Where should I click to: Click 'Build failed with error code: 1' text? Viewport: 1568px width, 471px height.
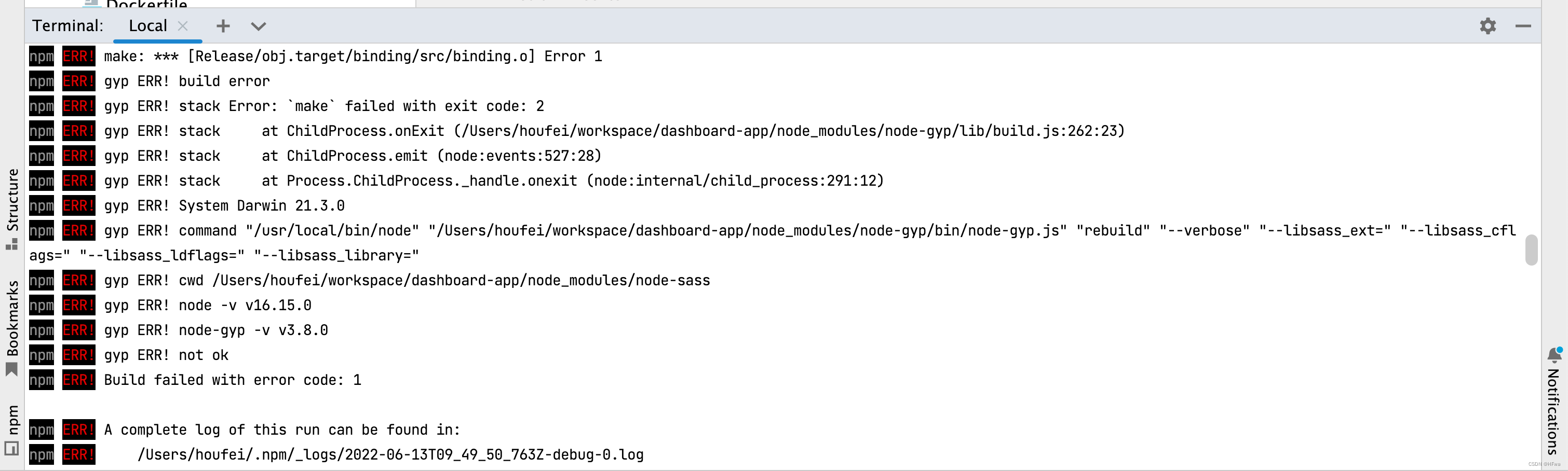[233, 380]
